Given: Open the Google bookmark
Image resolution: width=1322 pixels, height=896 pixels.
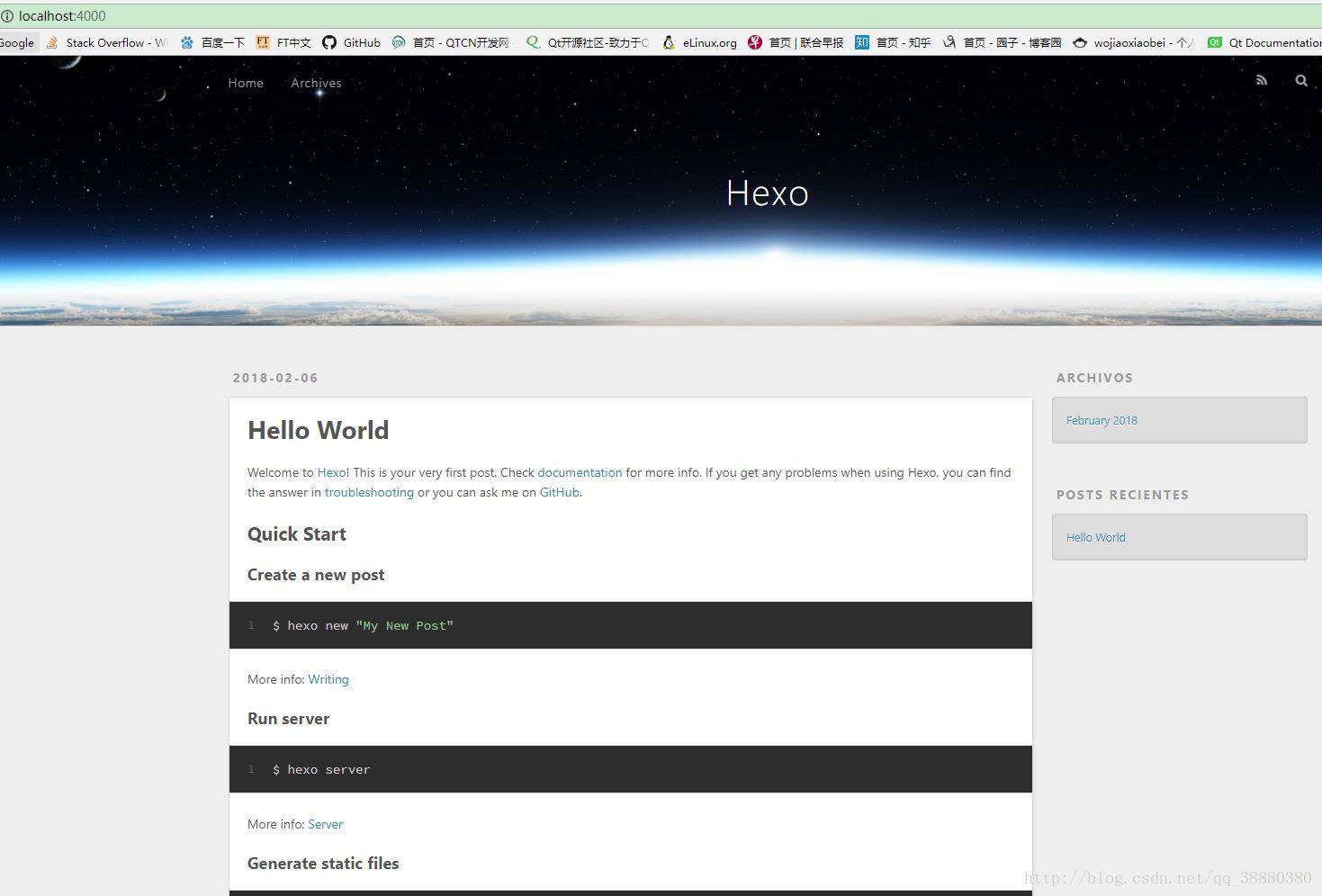Looking at the screenshot, I should 17,42.
